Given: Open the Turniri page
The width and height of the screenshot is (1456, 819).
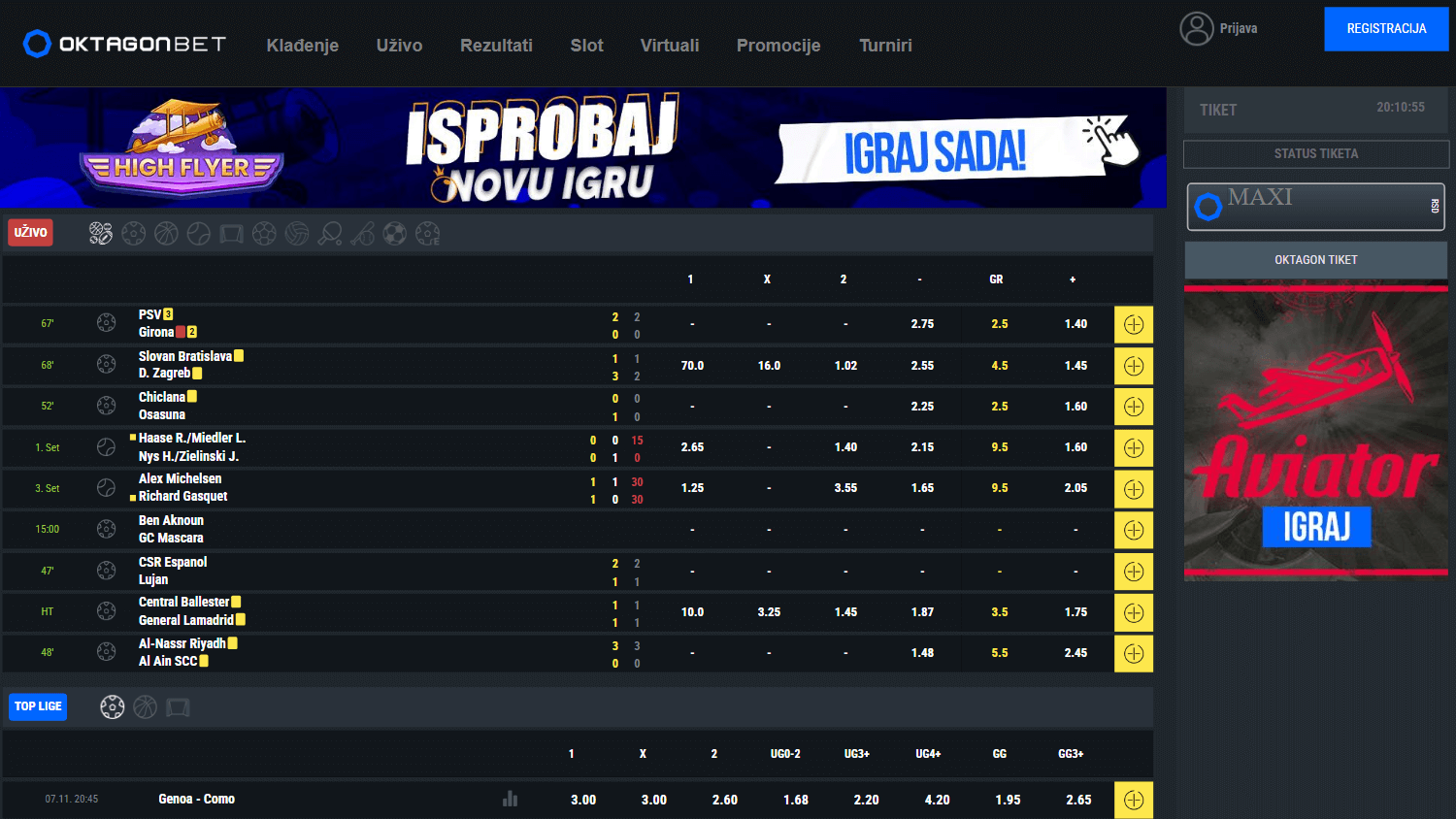Looking at the screenshot, I should (885, 46).
